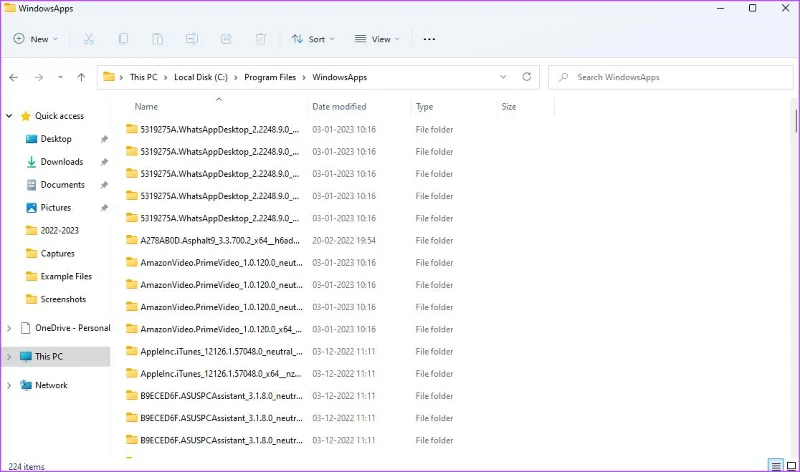Click This PC in the address bar
Viewport: 800px width, 472px height.
143,78
